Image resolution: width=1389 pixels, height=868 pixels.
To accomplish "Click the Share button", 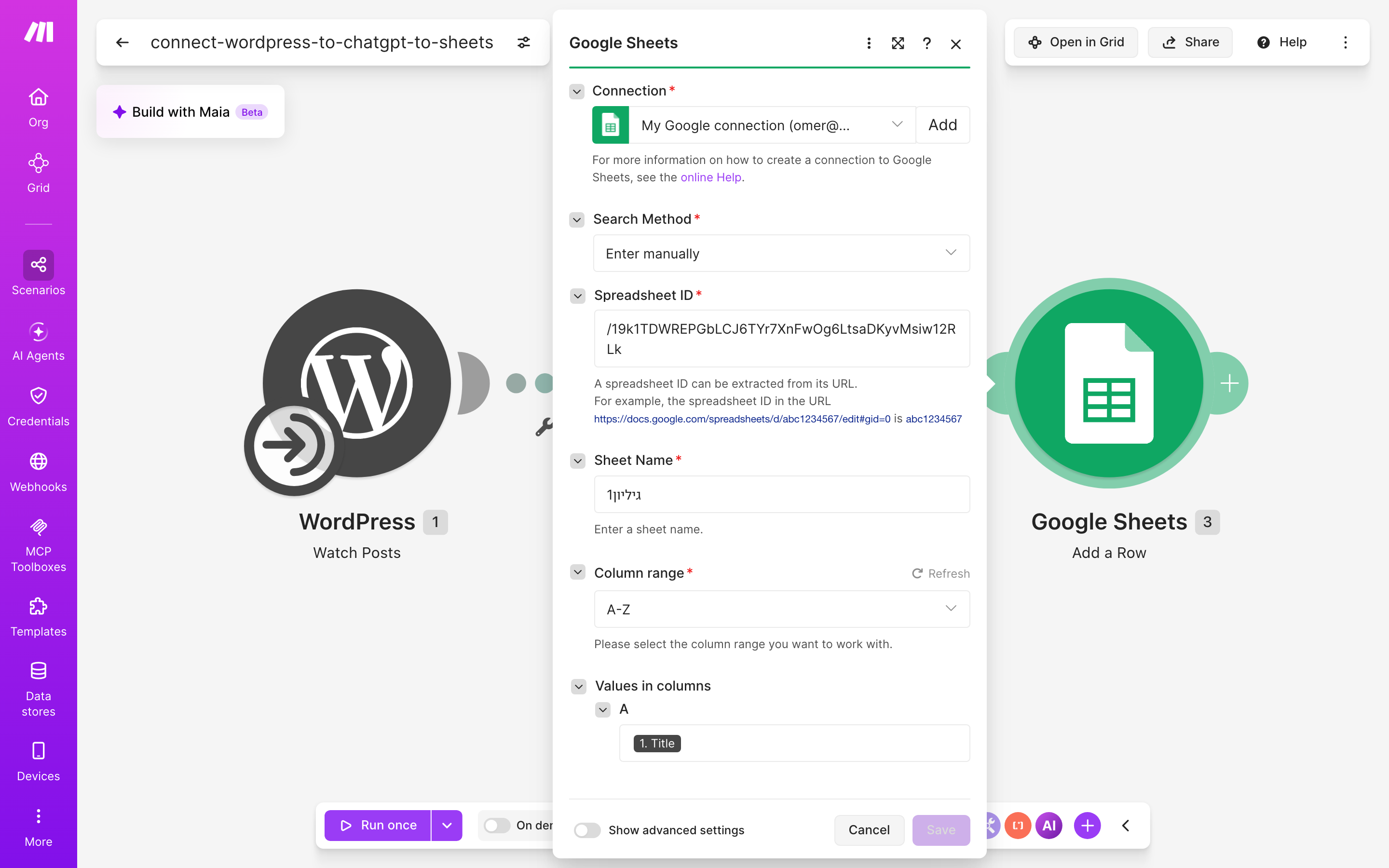I will [1190, 42].
